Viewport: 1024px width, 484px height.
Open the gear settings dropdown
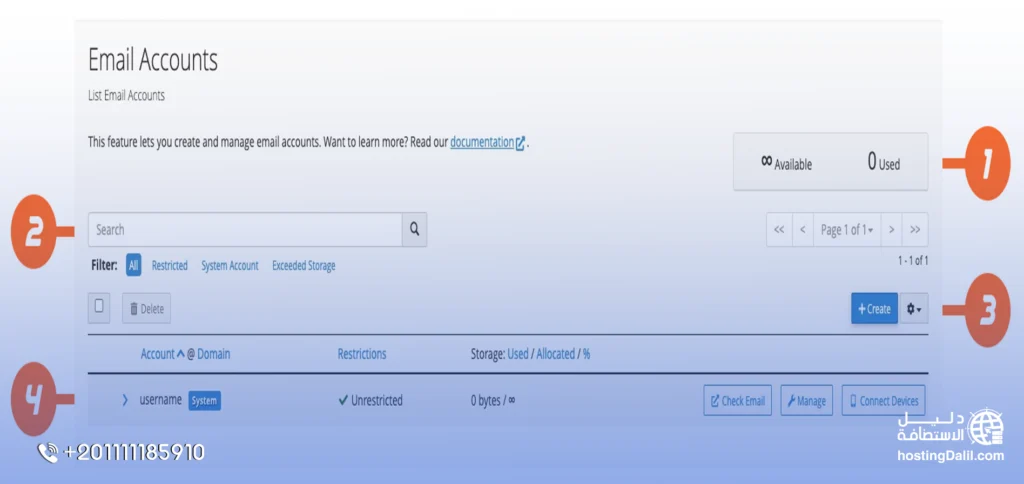point(914,308)
